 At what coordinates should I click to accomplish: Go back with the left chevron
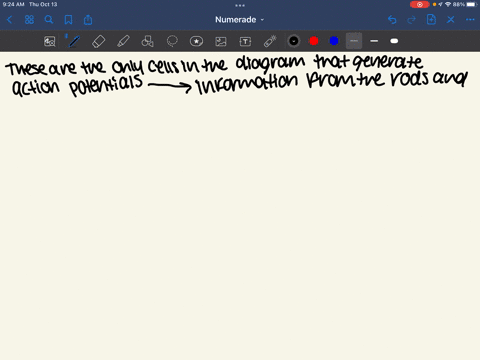click(9, 20)
